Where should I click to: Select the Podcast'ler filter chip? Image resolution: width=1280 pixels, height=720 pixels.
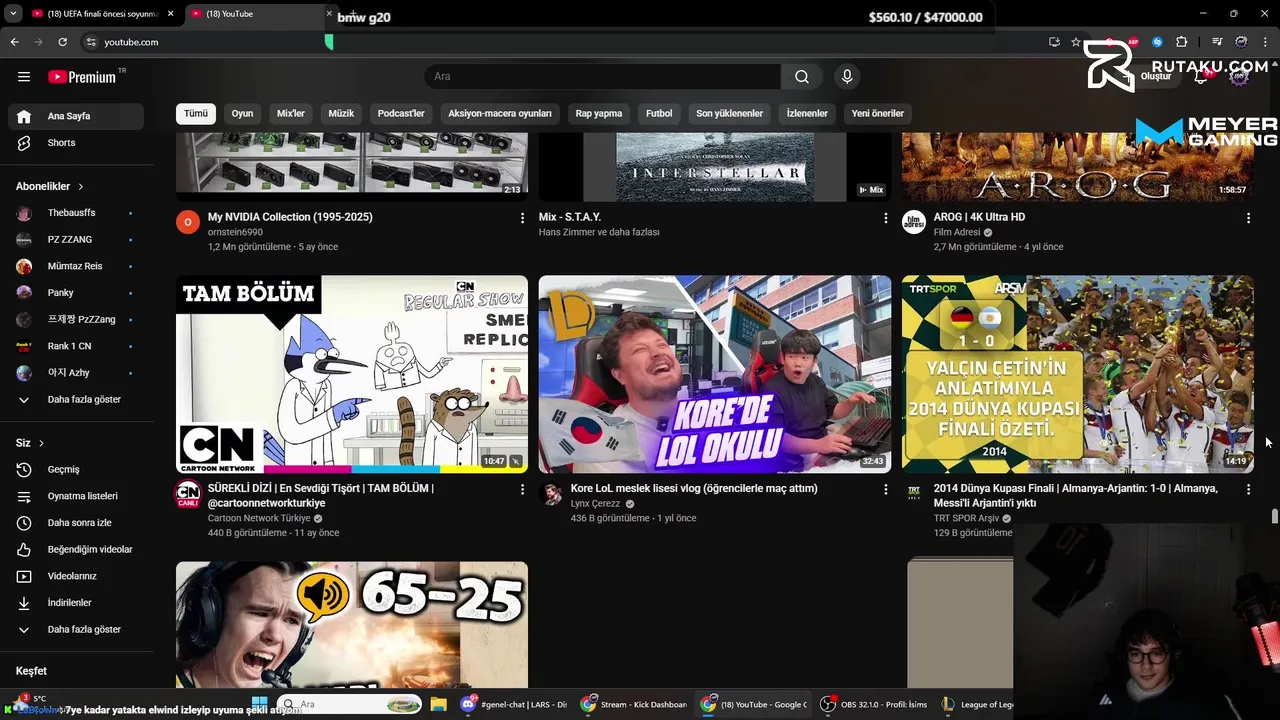click(401, 113)
